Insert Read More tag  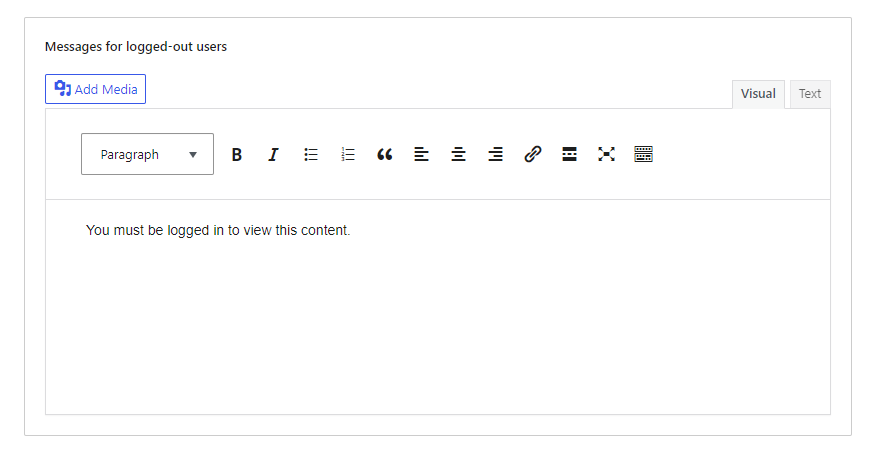[569, 154]
